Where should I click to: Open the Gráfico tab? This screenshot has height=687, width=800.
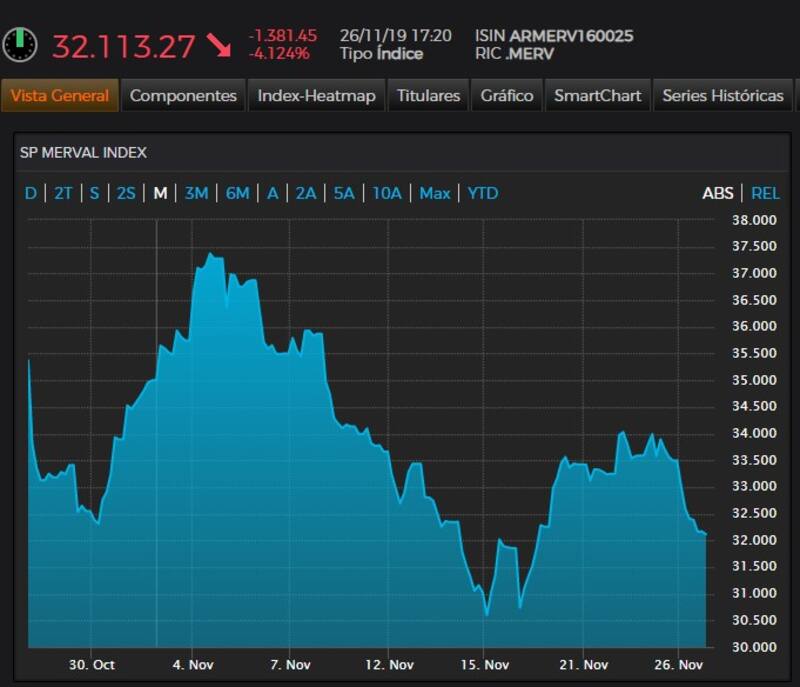click(507, 96)
